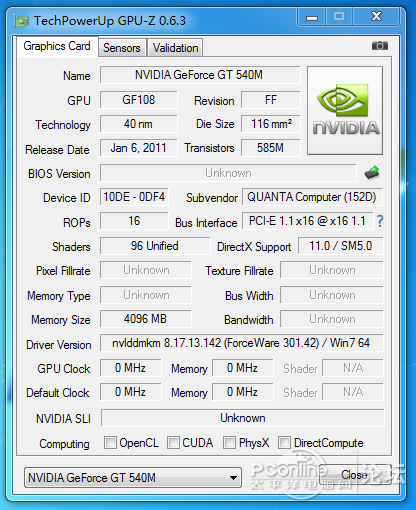Click the Revision field FF
This screenshot has height=510, width=416.
click(x=270, y=100)
